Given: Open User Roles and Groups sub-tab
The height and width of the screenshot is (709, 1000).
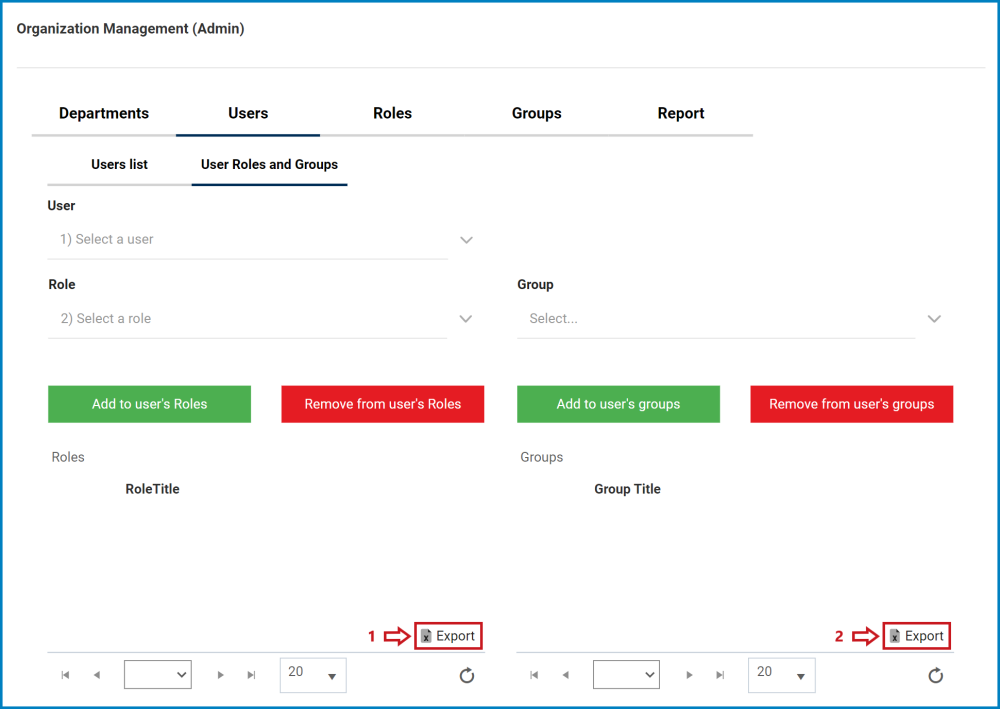Looking at the screenshot, I should [x=269, y=164].
